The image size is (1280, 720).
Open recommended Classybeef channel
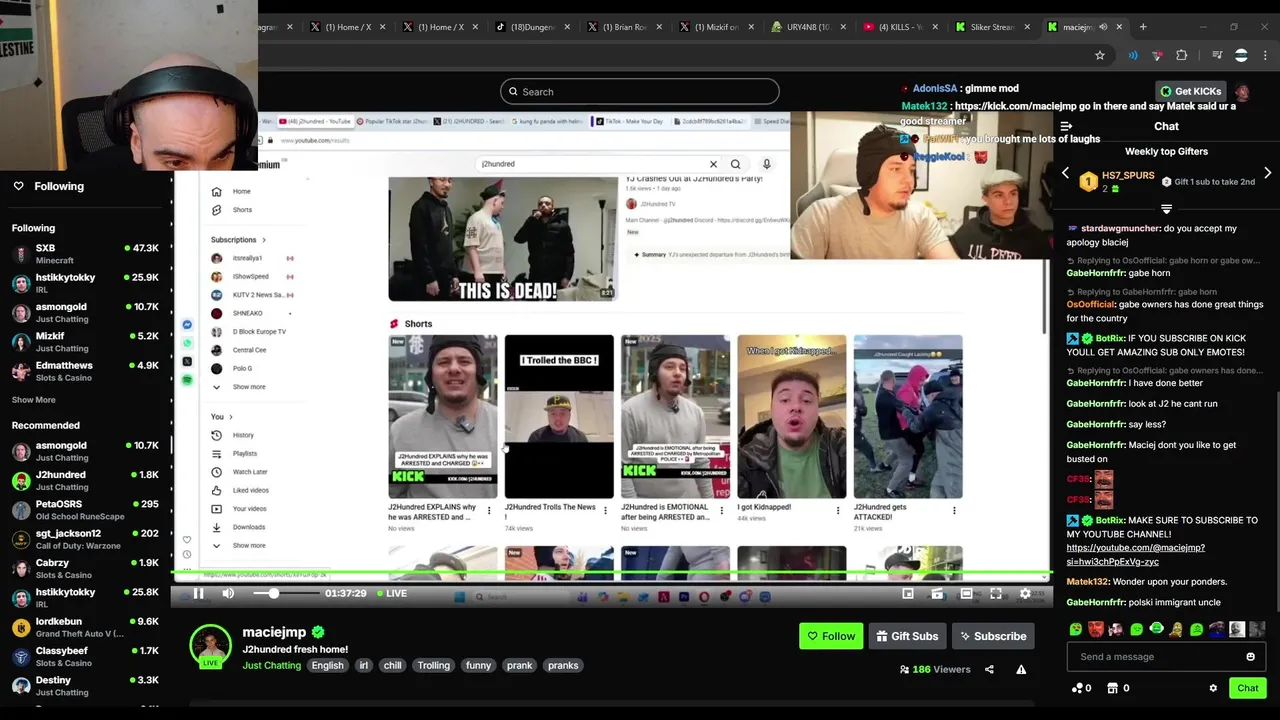[85, 656]
